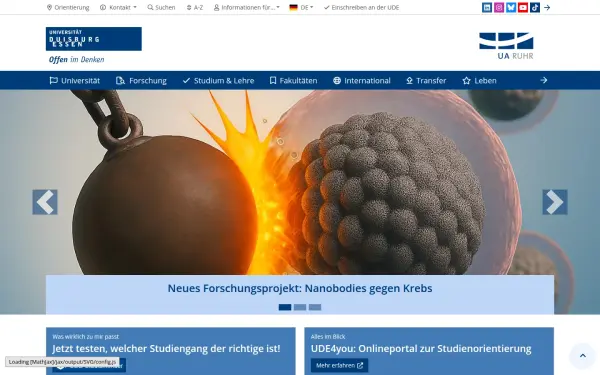Click the Universität Duisburg-Essen logo
The height and width of the screenshot is (375, 600).
click(94, 39)
